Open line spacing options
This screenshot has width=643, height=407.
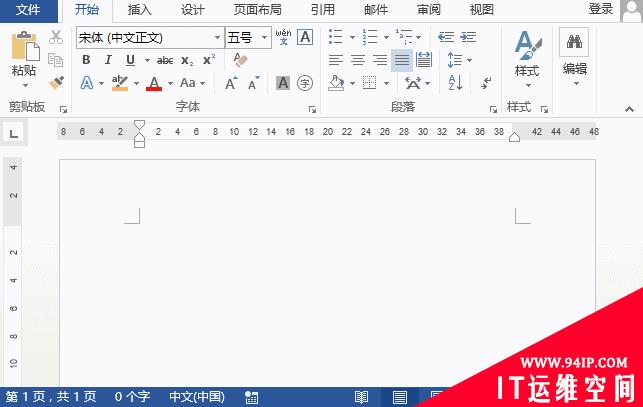pyautogui.click(x=459, y=60)
